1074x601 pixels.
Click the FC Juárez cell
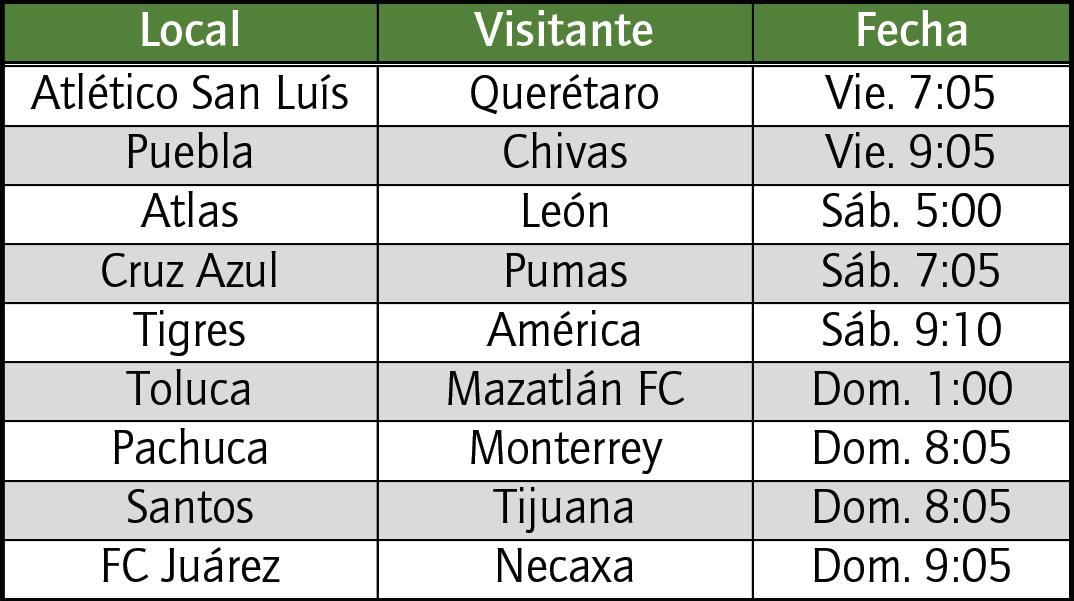pyautogui.click(x=190, y=569)
